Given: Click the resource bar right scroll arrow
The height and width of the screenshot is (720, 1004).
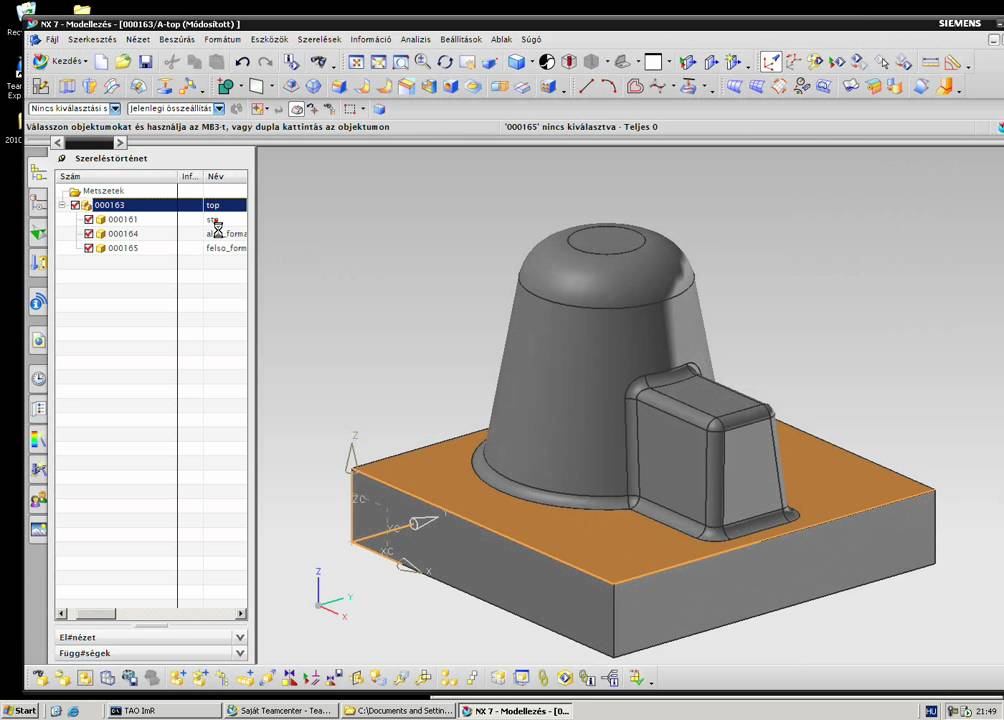Looking at the screenshot, I should [x=120, y=142].
